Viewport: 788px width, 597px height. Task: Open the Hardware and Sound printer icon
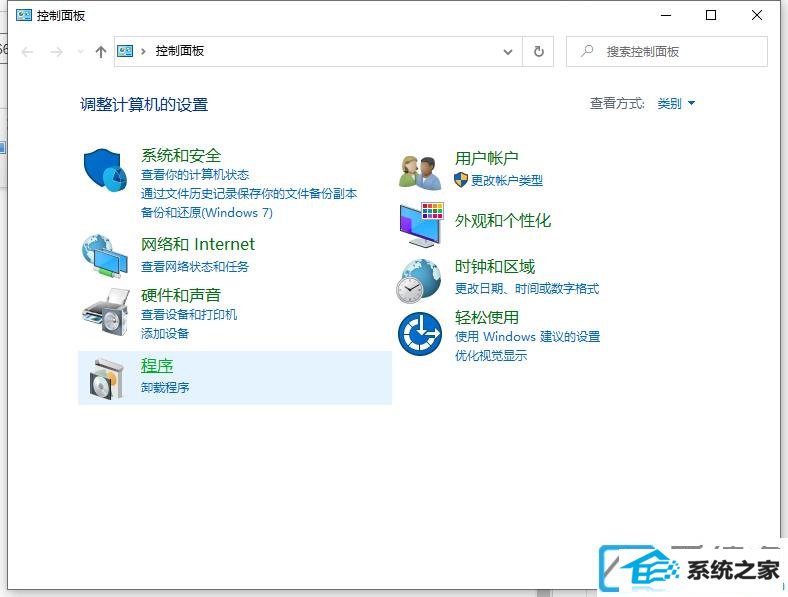coord(105,312)
